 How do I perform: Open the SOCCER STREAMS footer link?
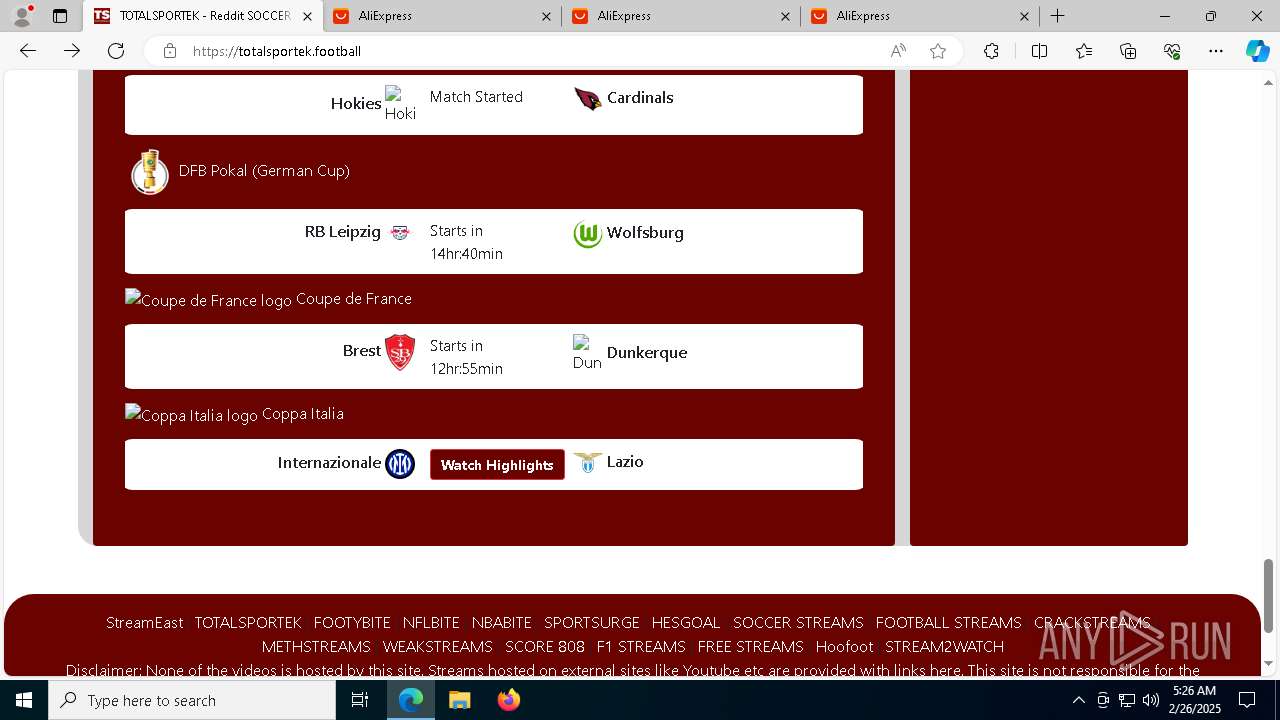coord(798,622)
